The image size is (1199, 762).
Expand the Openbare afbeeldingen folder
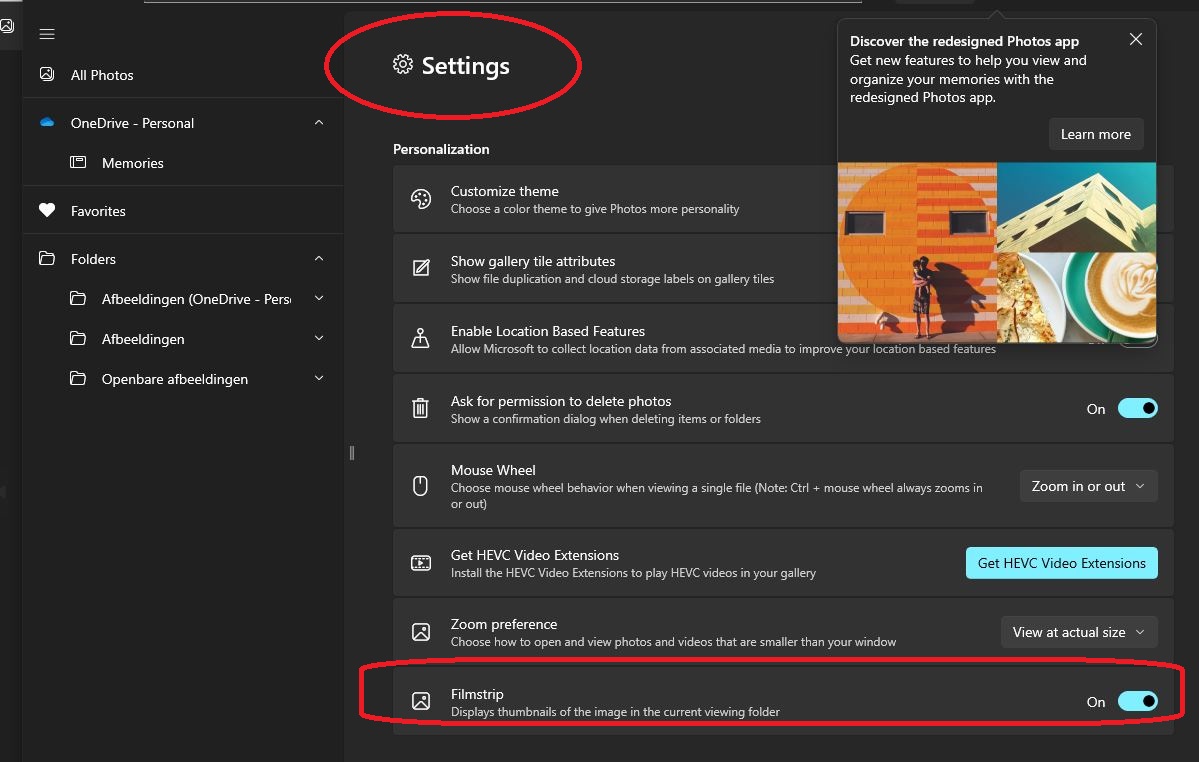click(x=319, y=379)
